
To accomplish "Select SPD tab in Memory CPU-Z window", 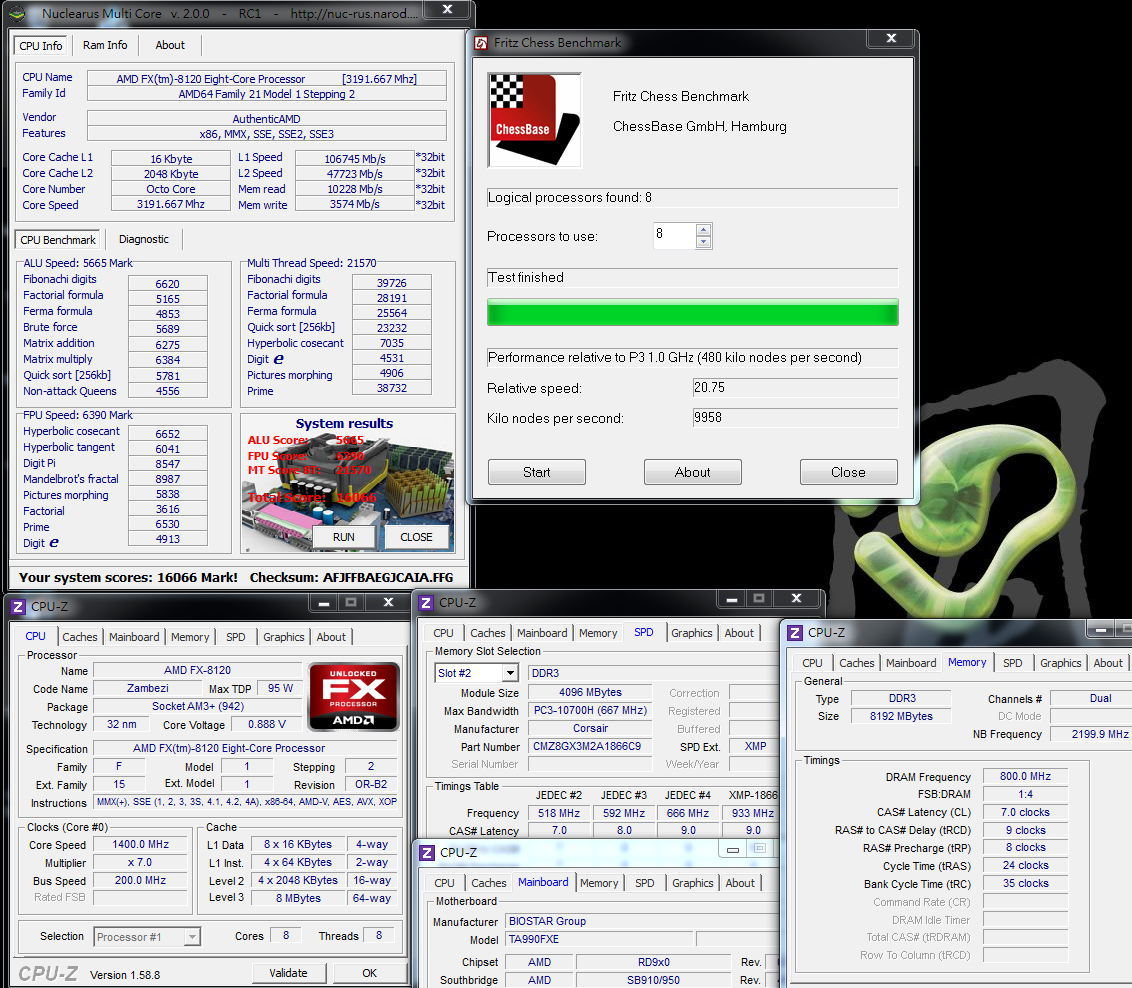I will click(1013, 663).
